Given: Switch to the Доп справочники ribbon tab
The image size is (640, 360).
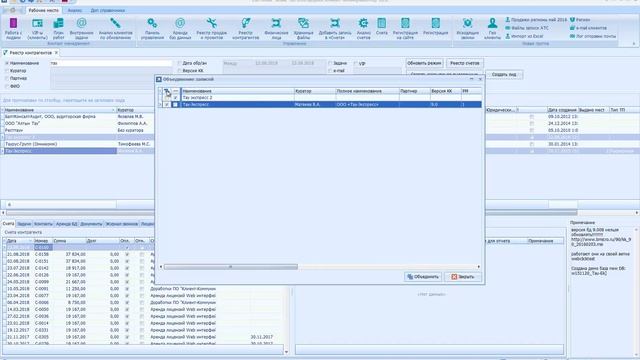Looking at the screenshot, I should [x=108, y=10].
